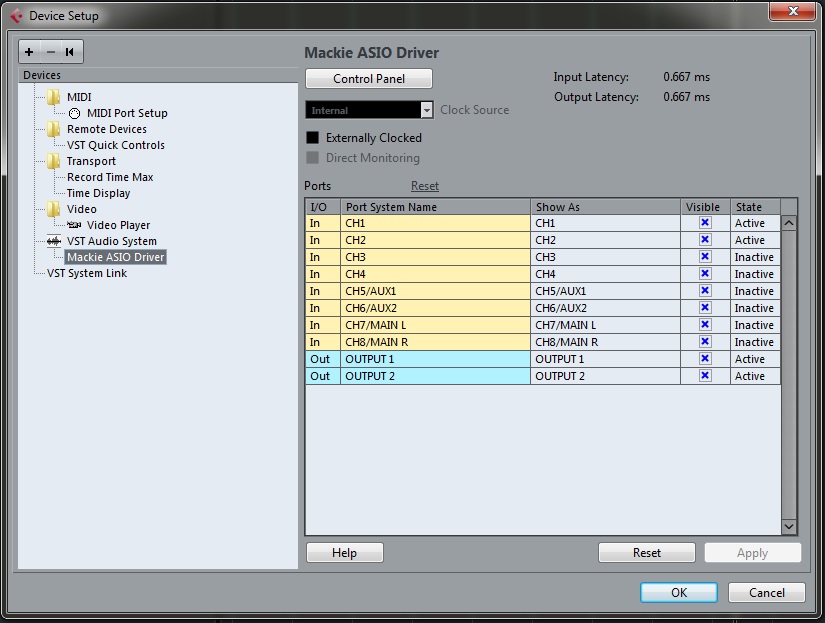Click the Ports Reset link
Screen dimensions: 825x623
(425, 186)
